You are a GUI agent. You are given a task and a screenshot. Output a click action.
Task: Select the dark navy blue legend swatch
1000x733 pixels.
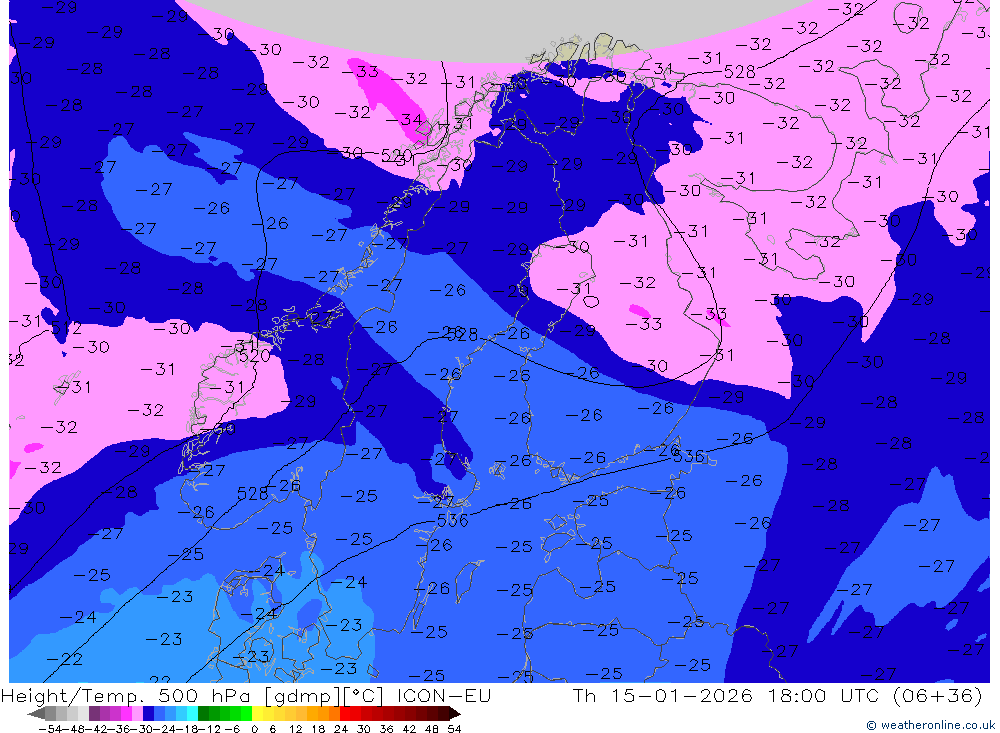(148, 713)
